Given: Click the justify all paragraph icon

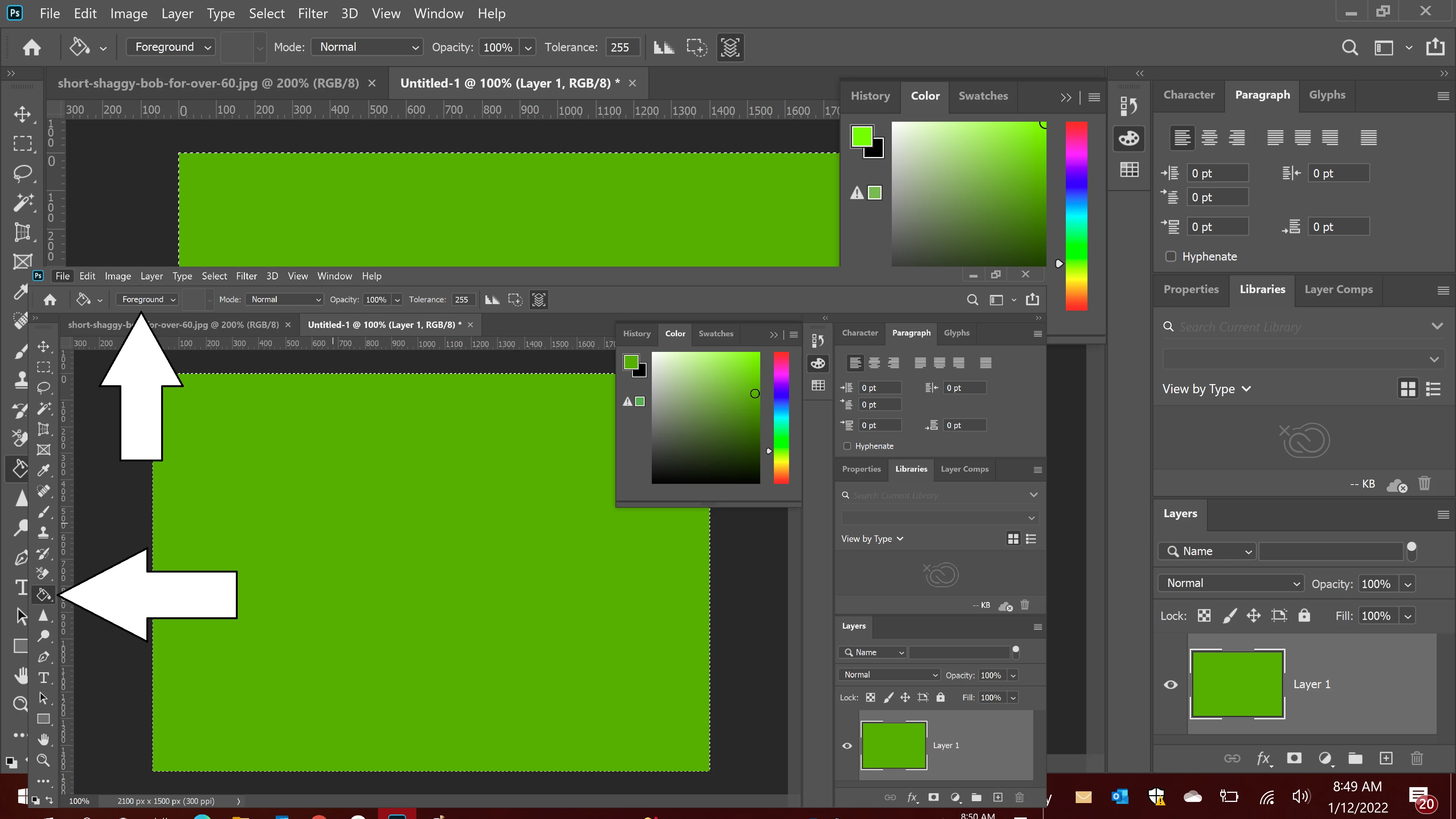Looking at the screenshot, I should pyautogui.click(x=1368, y=137).
